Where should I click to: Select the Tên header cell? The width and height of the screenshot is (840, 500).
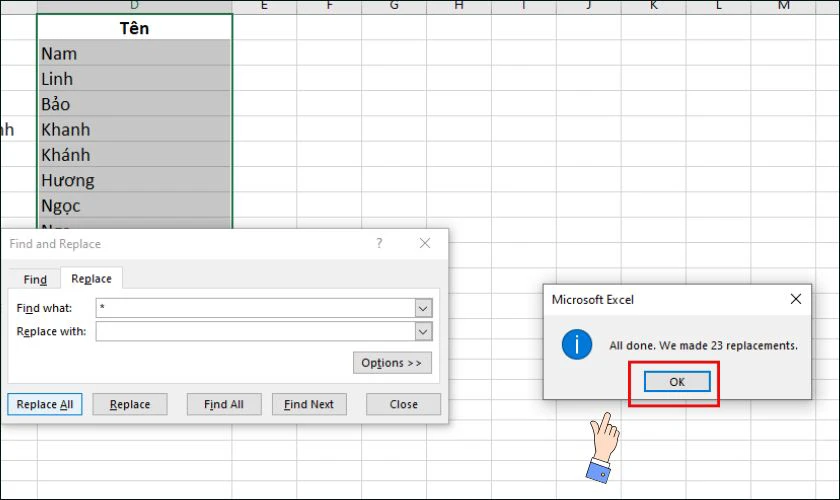pos(134,28)
